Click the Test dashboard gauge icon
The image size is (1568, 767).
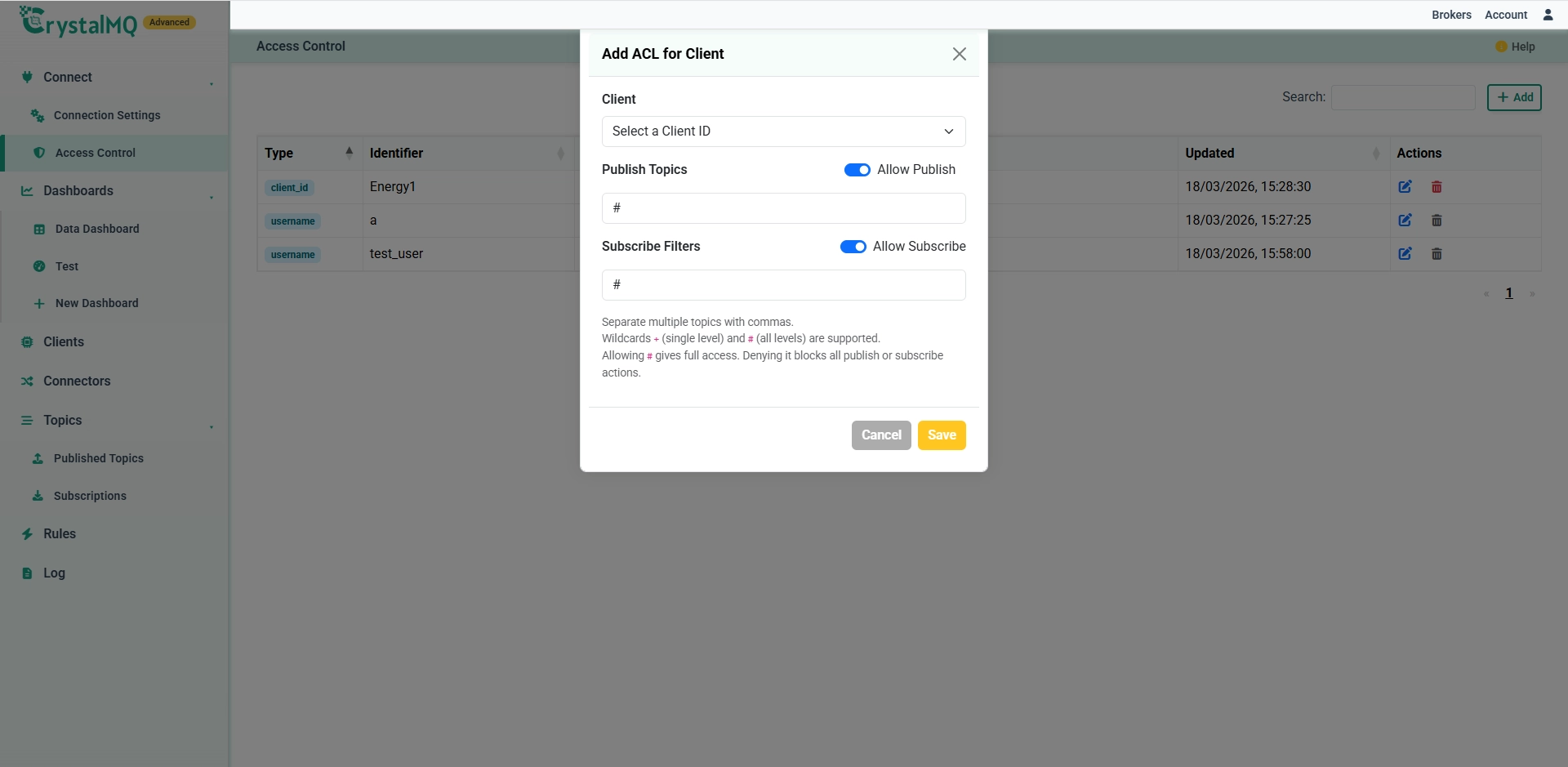pos(39,266)
